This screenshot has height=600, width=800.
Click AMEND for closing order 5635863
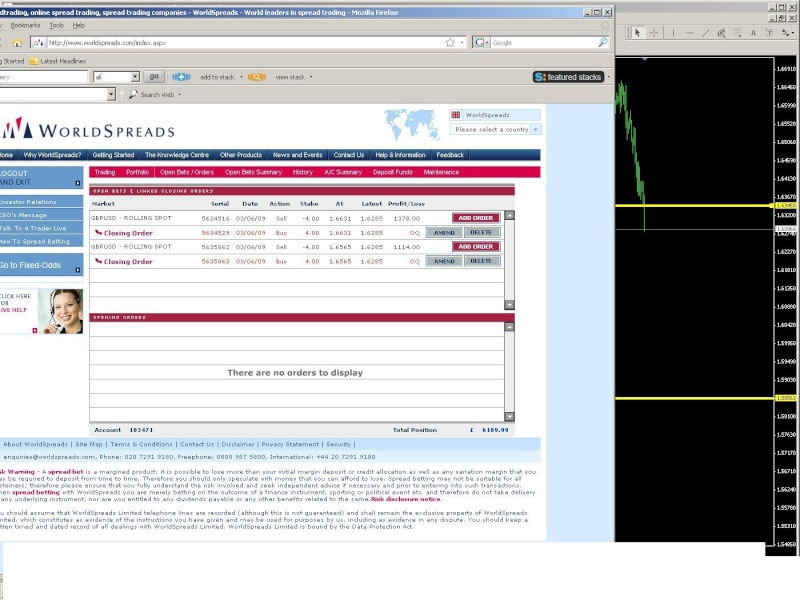point(444,261)
